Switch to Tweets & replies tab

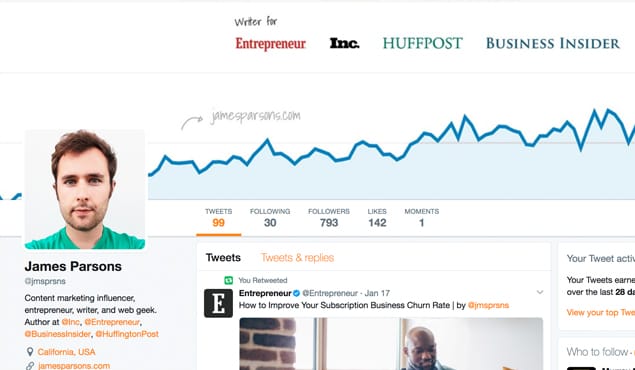(297, 258)
